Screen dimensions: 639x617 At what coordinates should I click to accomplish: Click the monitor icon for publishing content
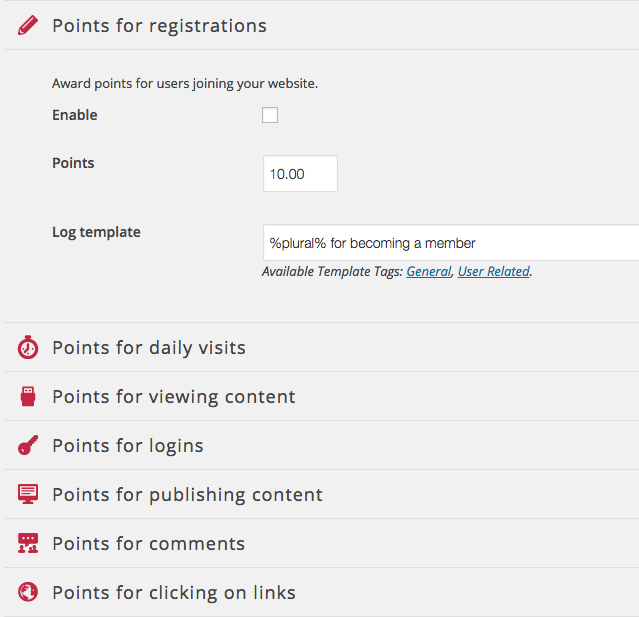[28, 494]
